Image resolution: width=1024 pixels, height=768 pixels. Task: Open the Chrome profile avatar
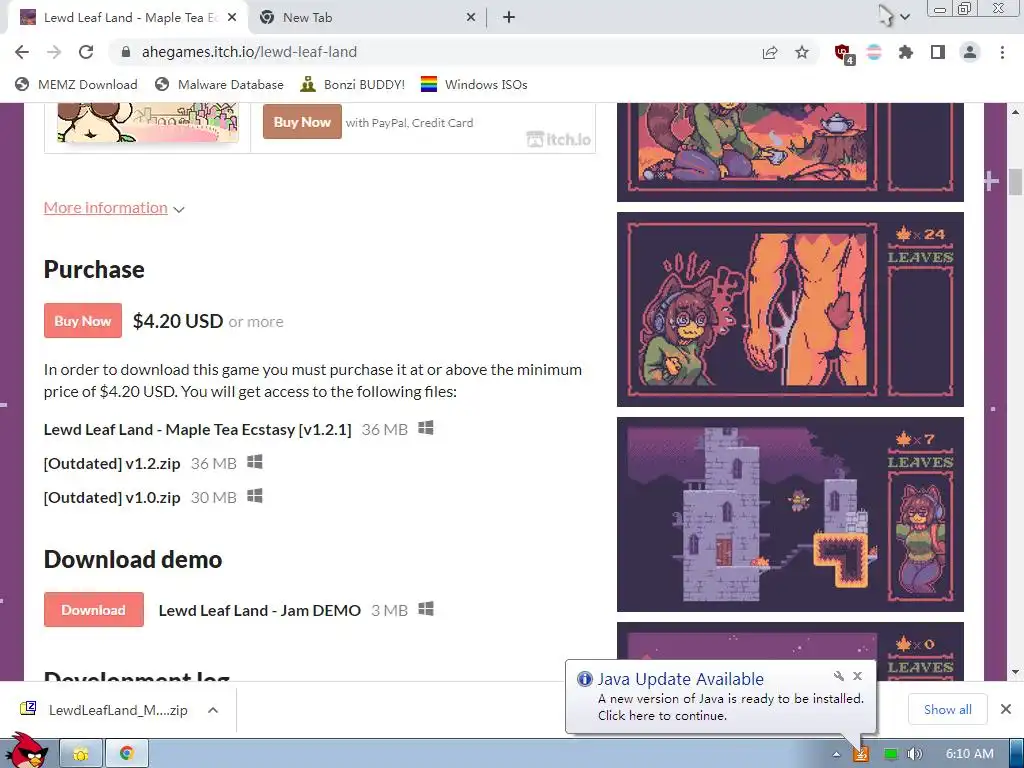(970, 52)
